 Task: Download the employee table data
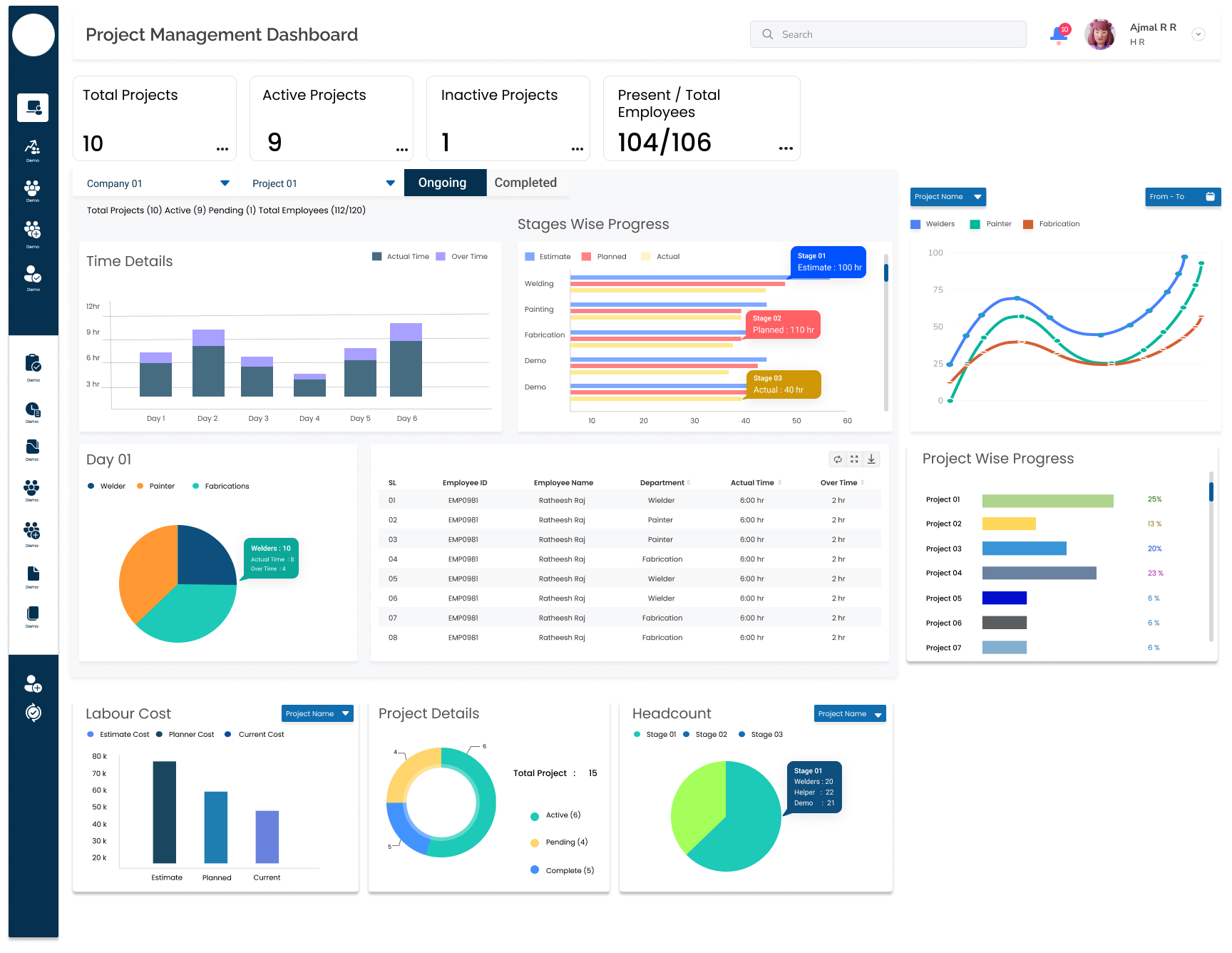coord(871,459)
